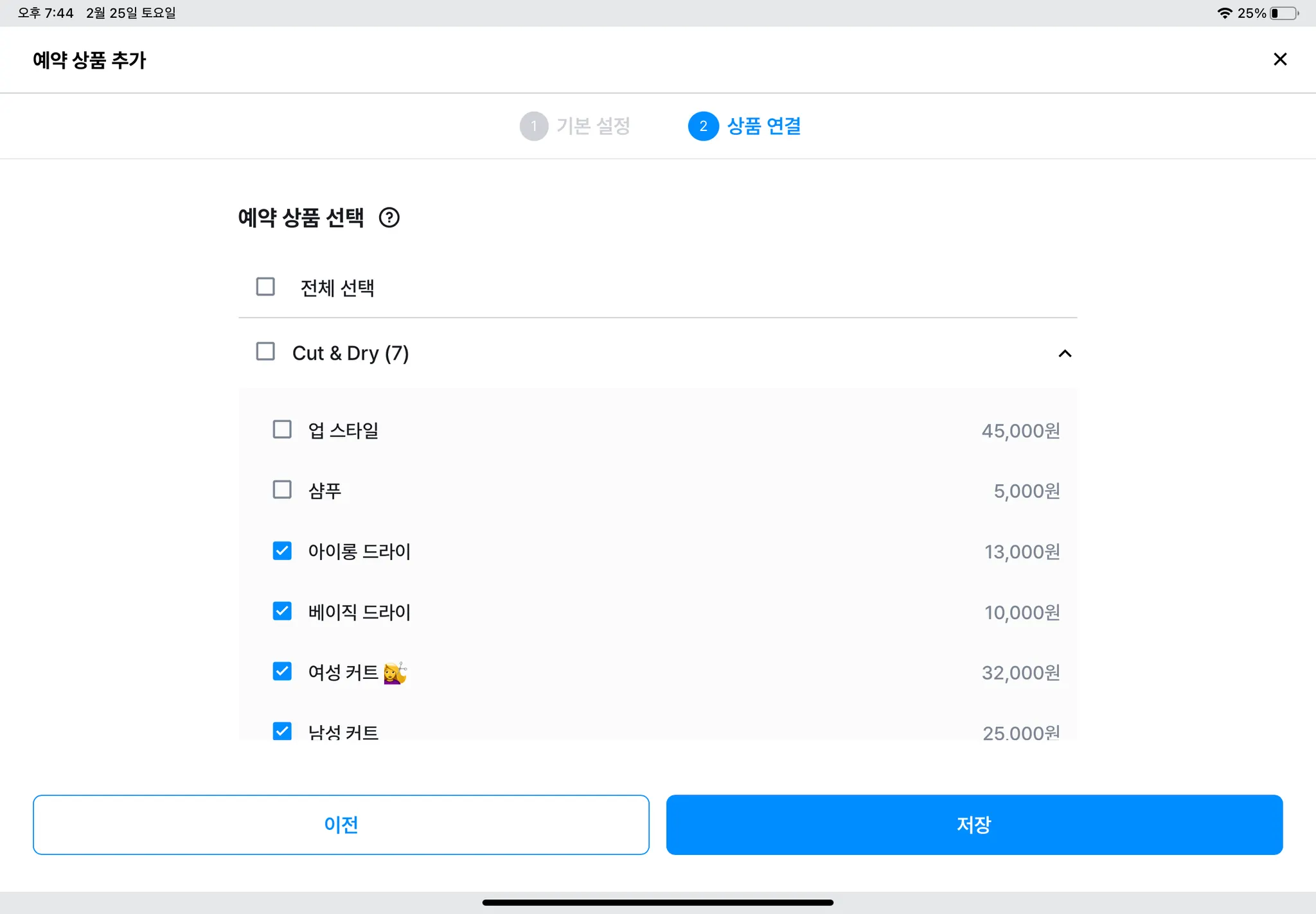Check the Cut & Dry category checkbox
The width and height of the screenshot is (1316, 914).
point(265,352)
